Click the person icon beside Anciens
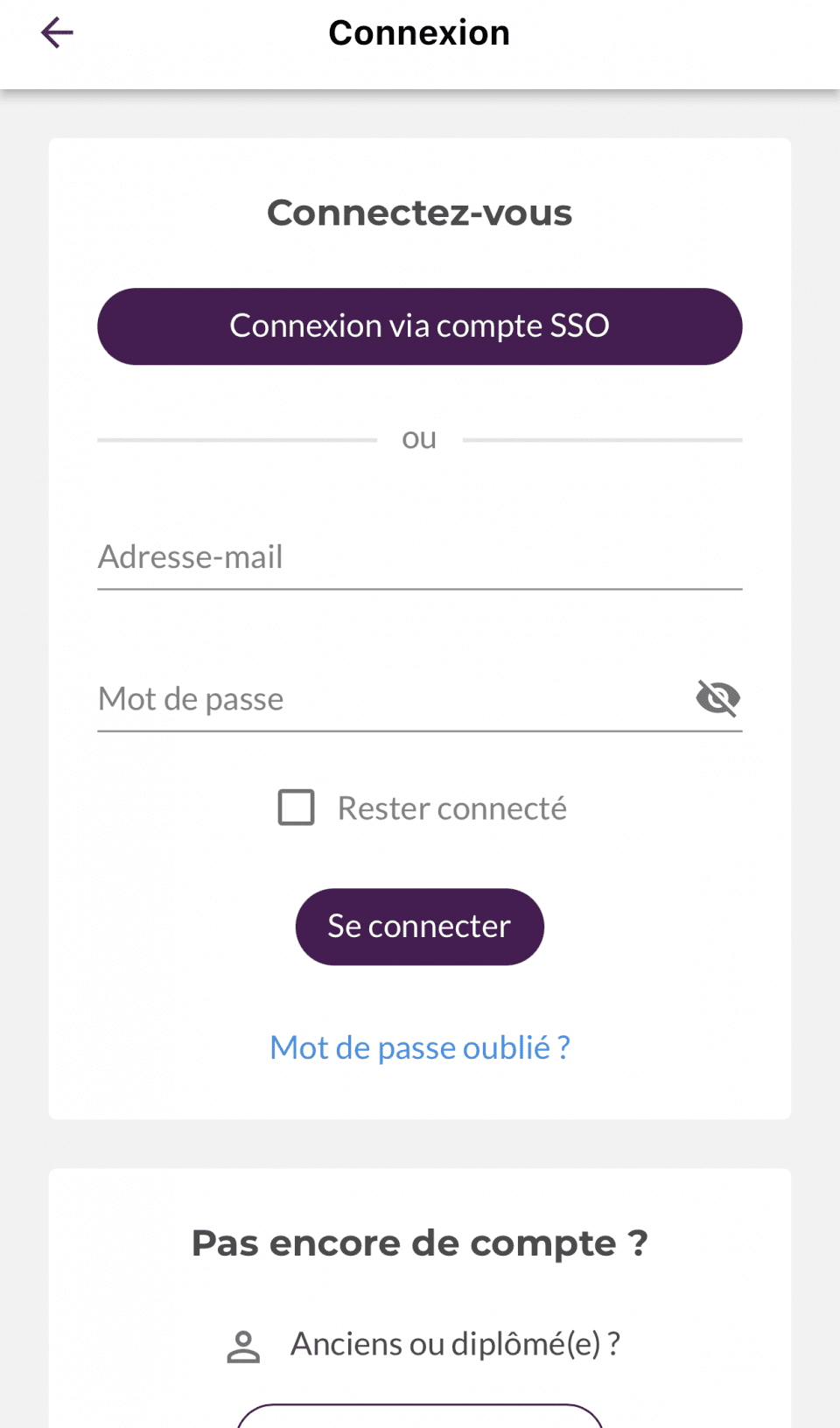Viewport: 840px width, 1428px height. click(x=243, y=1347)
